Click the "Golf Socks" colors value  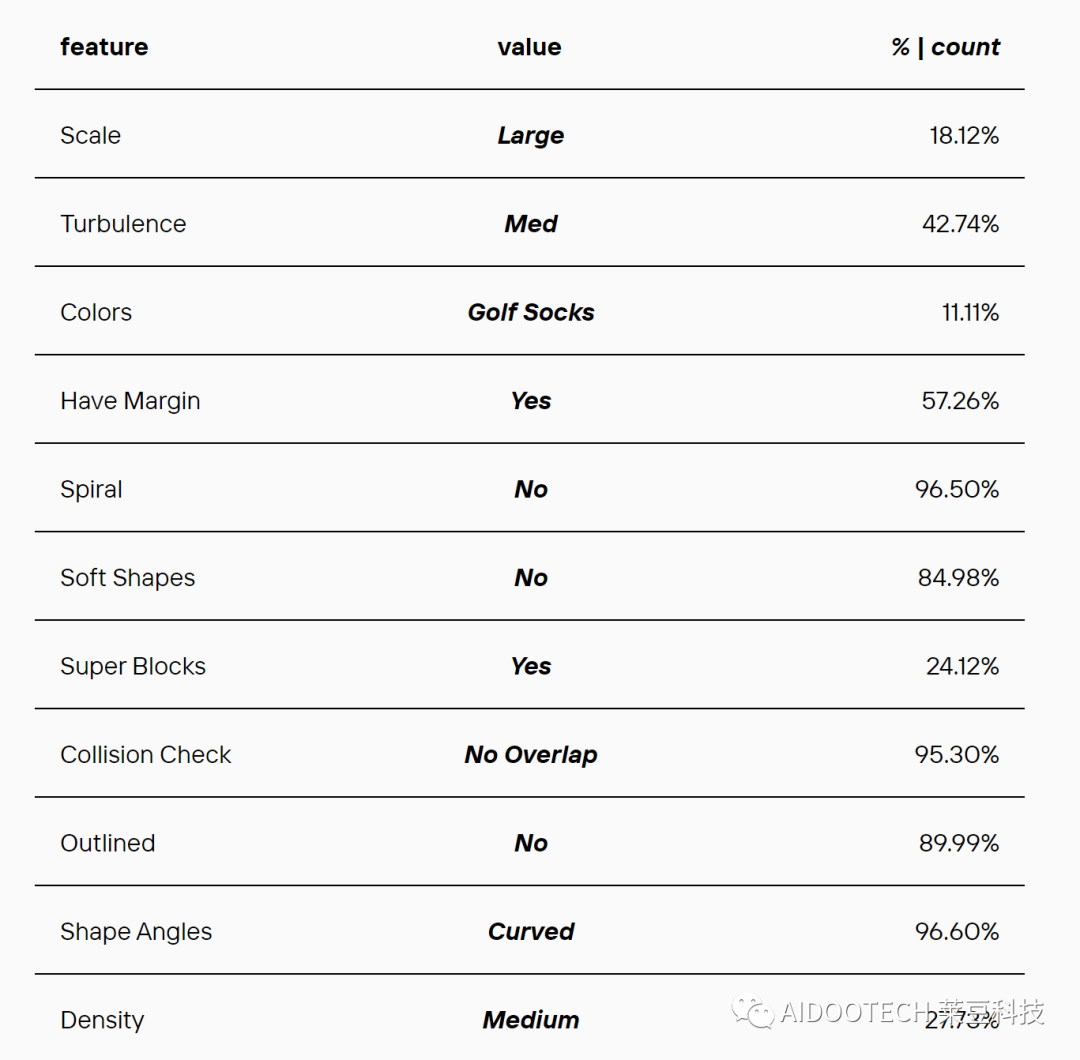530,313
